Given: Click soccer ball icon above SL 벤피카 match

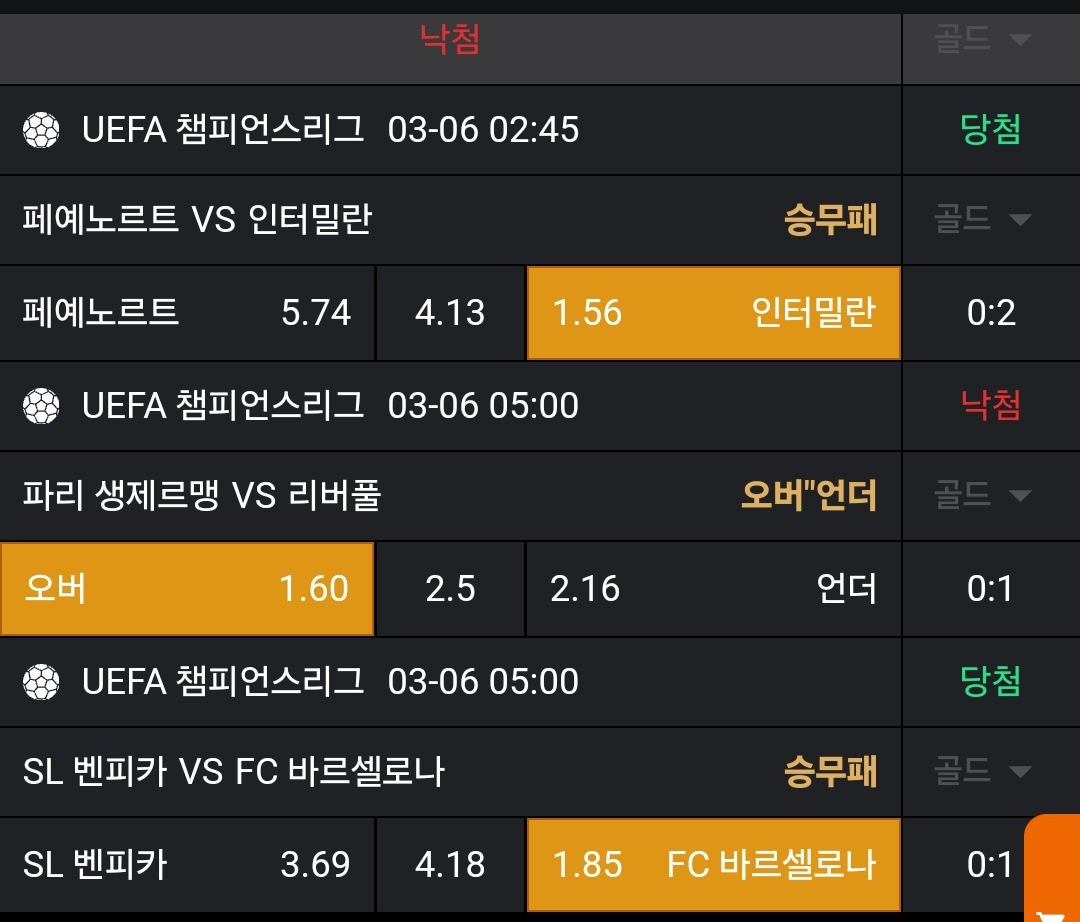Looking at the screenshot, I should click(x=41, y=682).
